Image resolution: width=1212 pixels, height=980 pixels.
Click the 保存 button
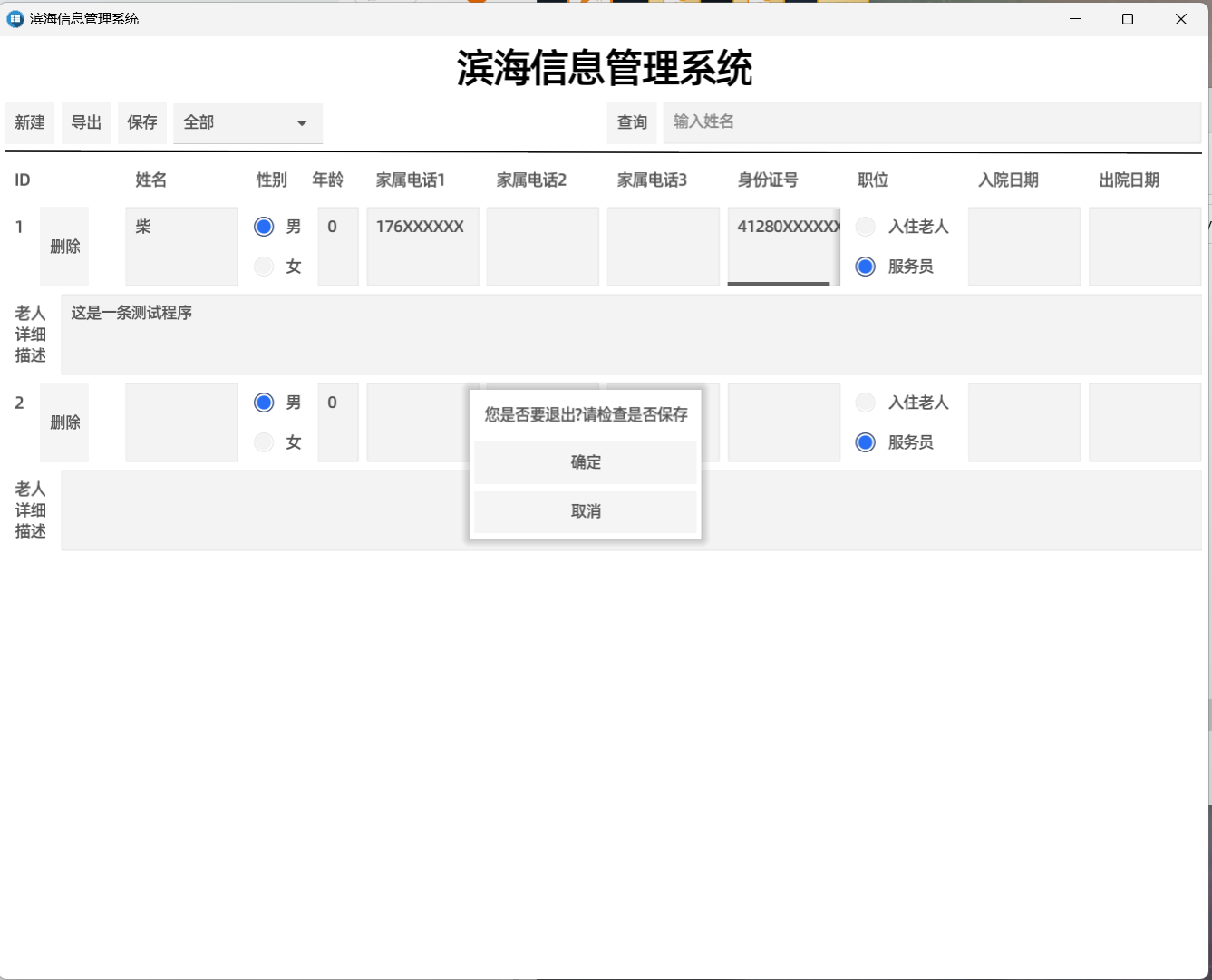(x=142, y=122)
